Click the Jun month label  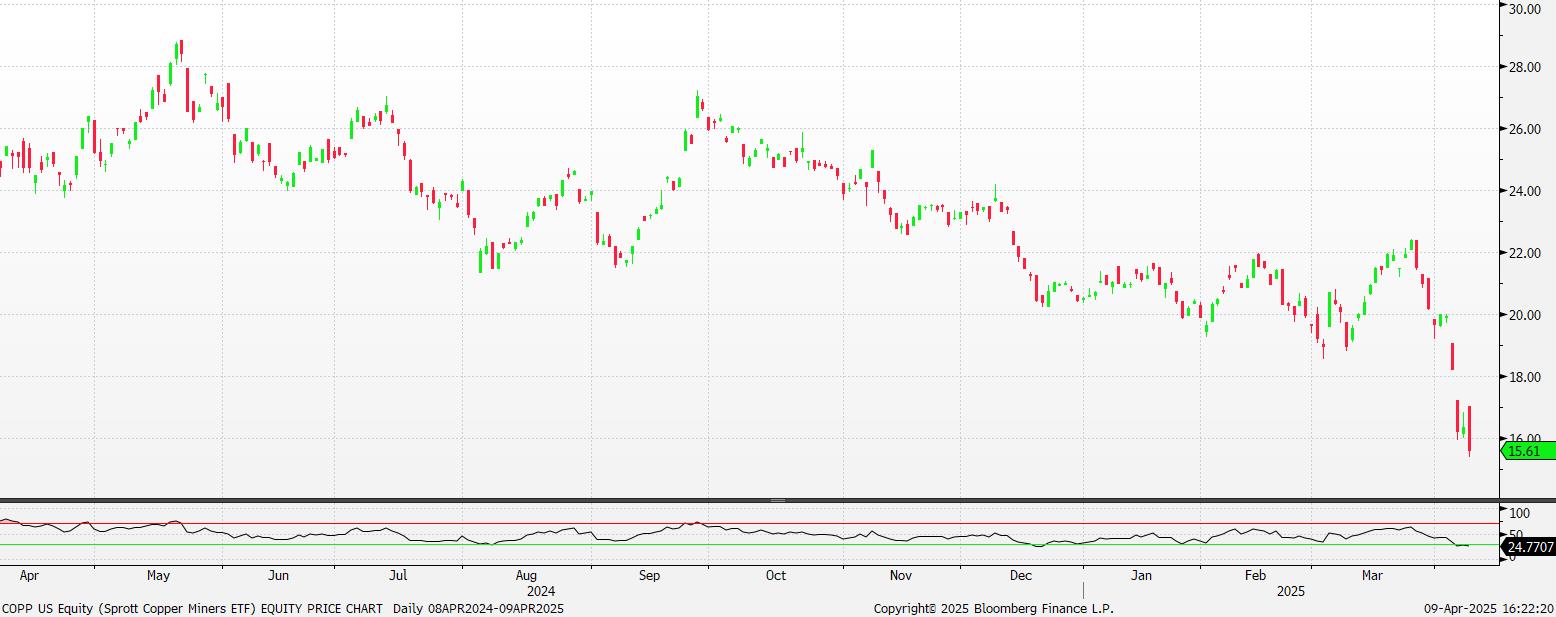(279, 576)
